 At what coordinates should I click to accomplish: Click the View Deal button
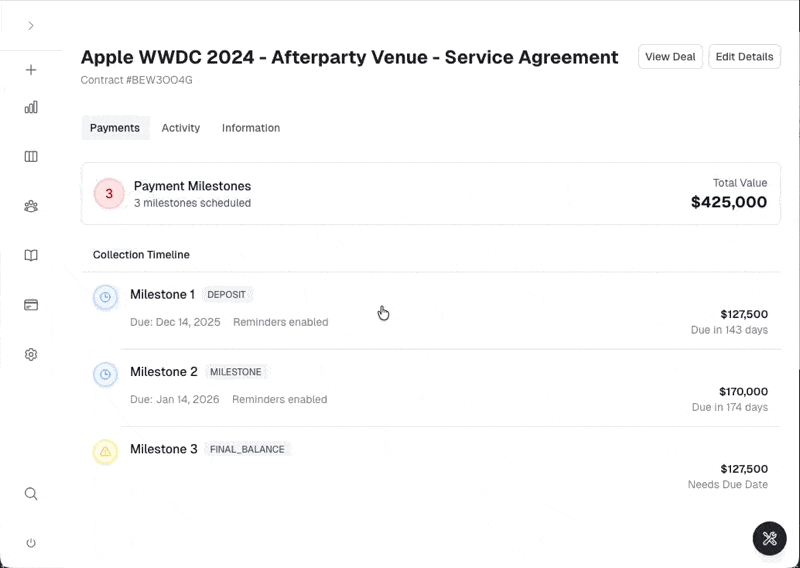(670, 57)
